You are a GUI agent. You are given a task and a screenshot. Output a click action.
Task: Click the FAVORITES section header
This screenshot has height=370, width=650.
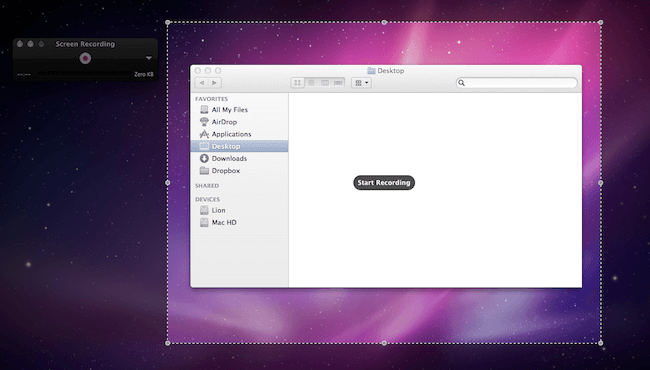click(211, 99)
